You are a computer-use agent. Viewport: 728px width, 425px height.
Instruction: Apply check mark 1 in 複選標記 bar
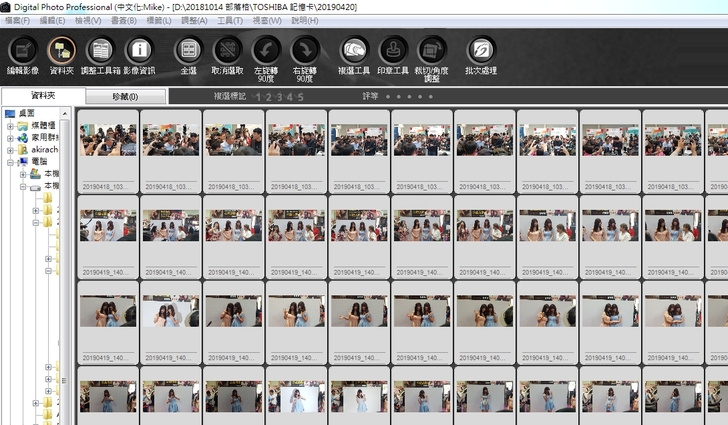coord(258,97)
